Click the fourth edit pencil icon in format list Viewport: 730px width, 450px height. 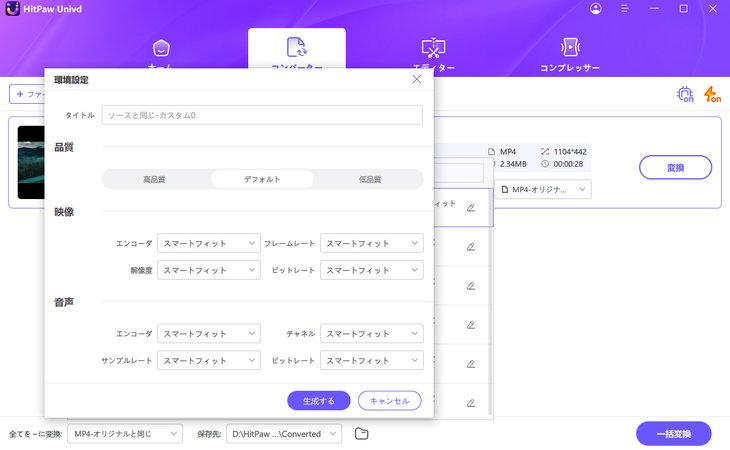[x=471, y=325]
